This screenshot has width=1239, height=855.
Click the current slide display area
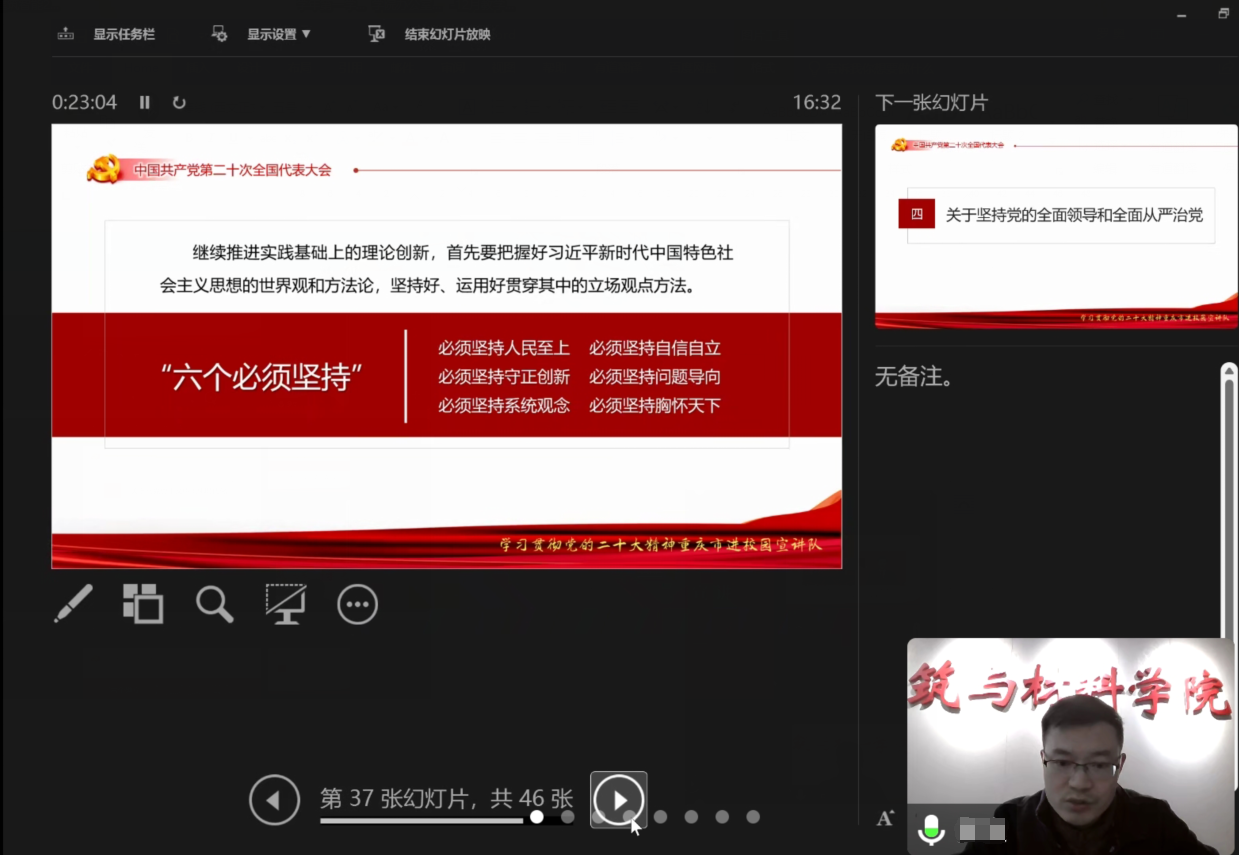(446, 346)
